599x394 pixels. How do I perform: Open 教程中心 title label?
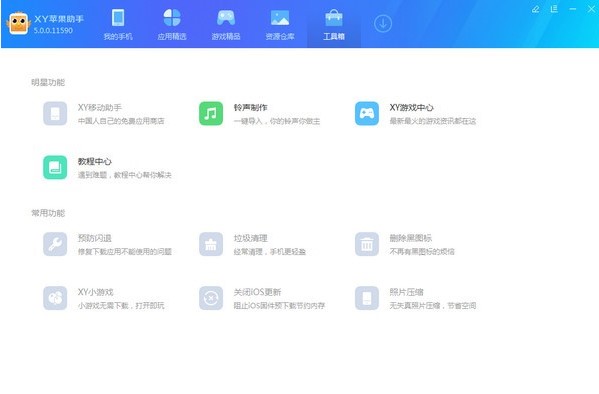(94, 161)
